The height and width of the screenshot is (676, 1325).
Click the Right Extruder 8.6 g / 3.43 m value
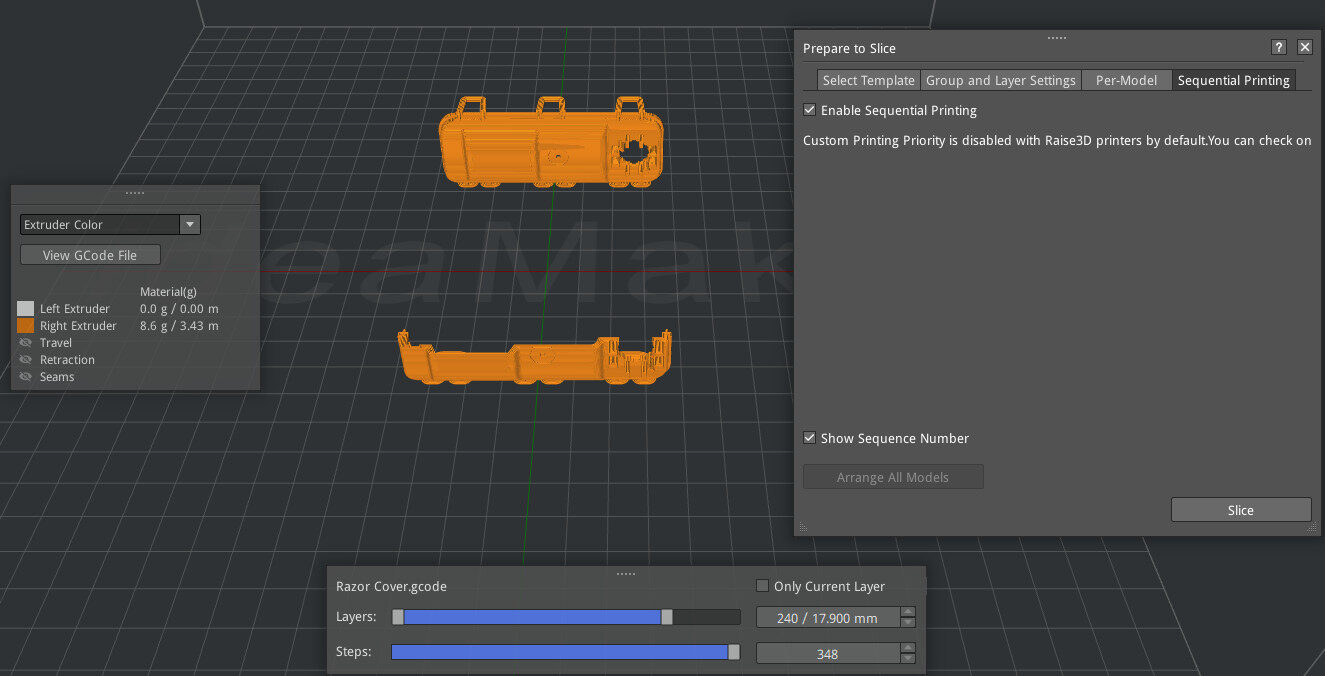[179, 326]
